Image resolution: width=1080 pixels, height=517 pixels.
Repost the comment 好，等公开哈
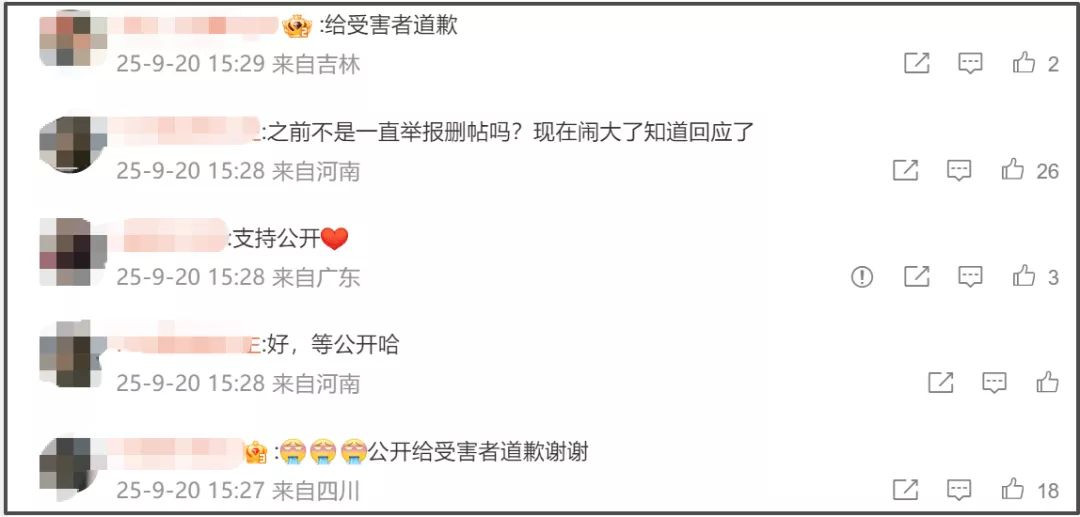coord(940,382)
